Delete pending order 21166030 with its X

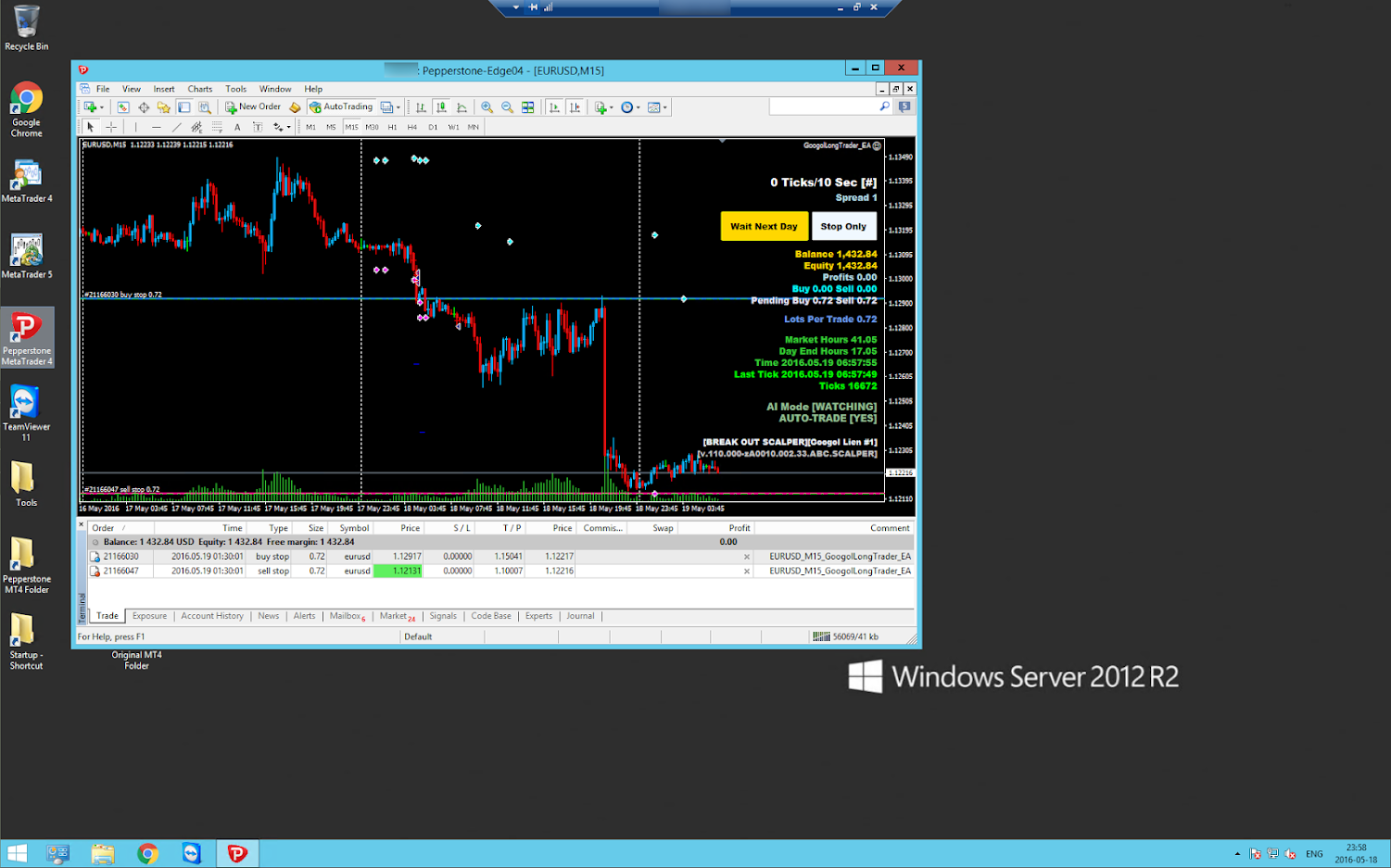click(x=747, y=557)
